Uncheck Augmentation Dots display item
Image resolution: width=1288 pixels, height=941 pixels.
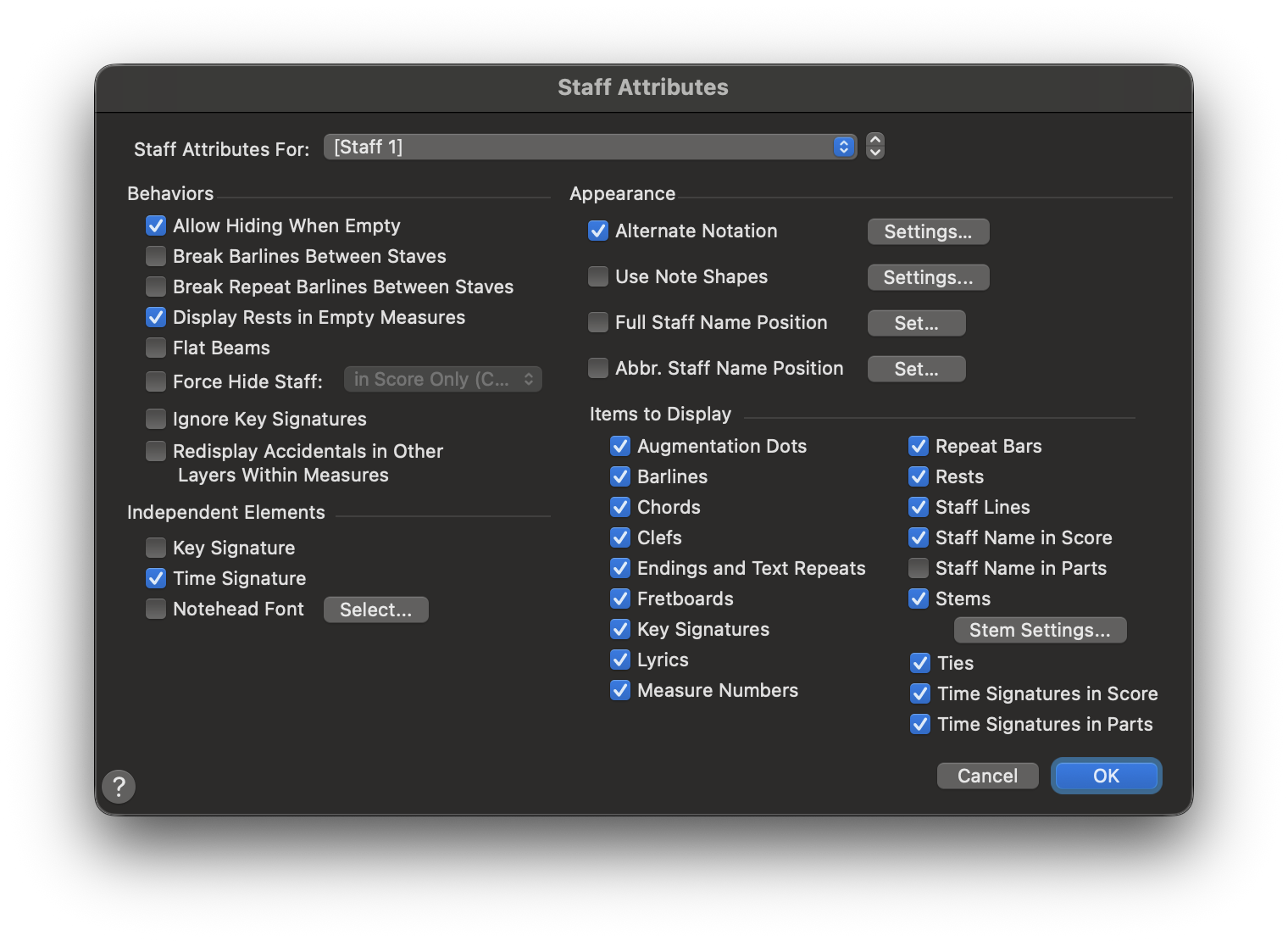pyautogui.click(x=620, y=446)
